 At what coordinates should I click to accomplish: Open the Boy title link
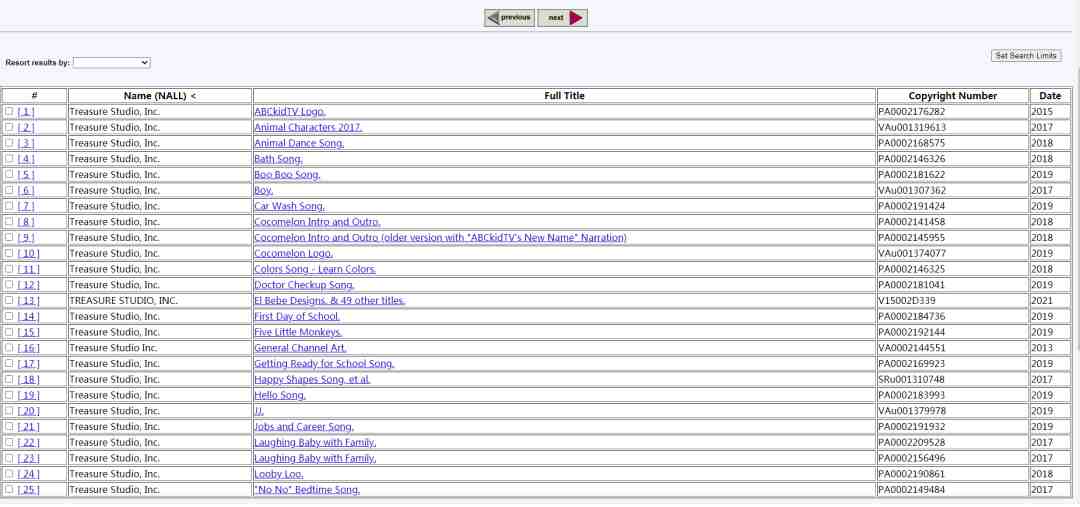click(x=263, y=191)
